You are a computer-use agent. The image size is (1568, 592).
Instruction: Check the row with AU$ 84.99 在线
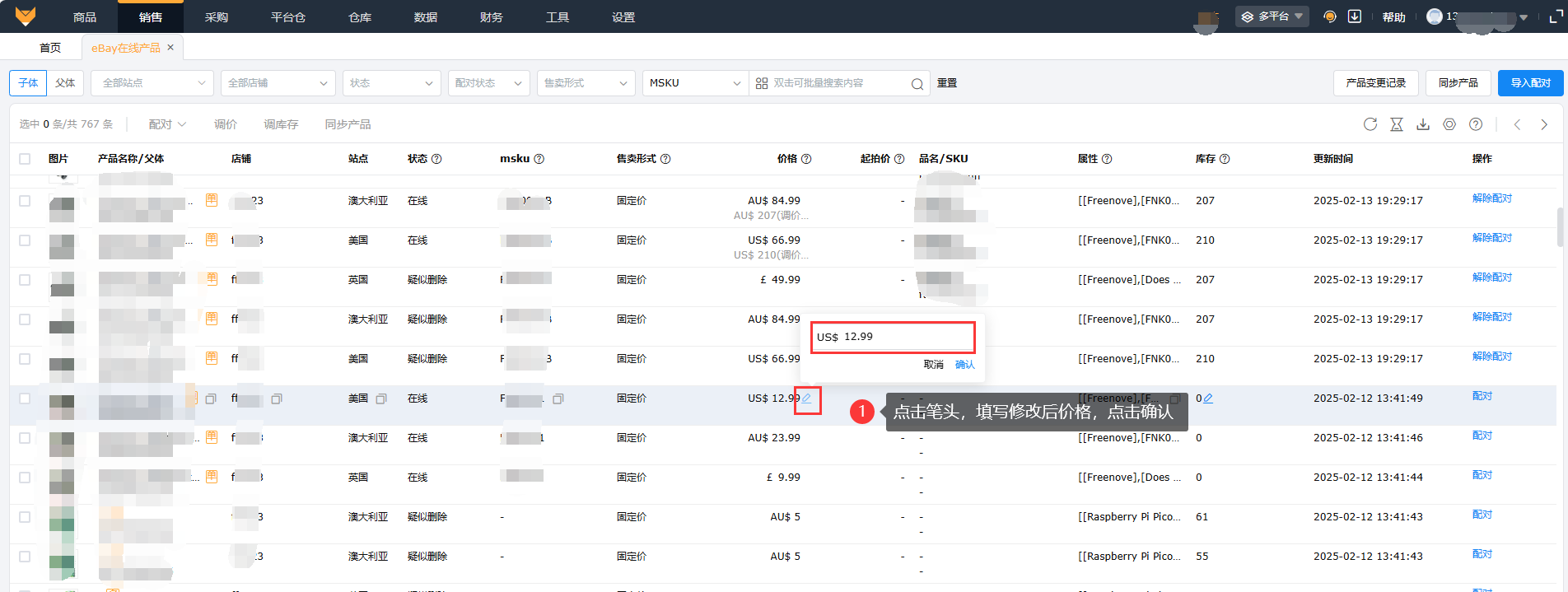[25, 201]
